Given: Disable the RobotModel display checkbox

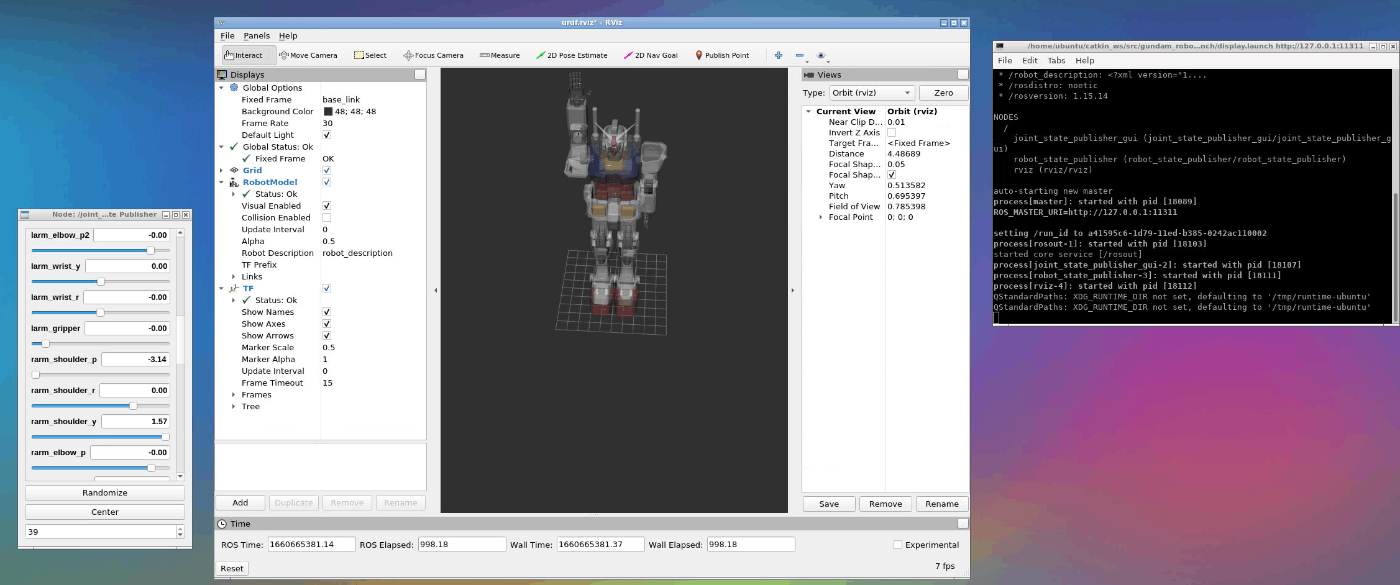Looking at the screenshot, I should coord(327,182).
